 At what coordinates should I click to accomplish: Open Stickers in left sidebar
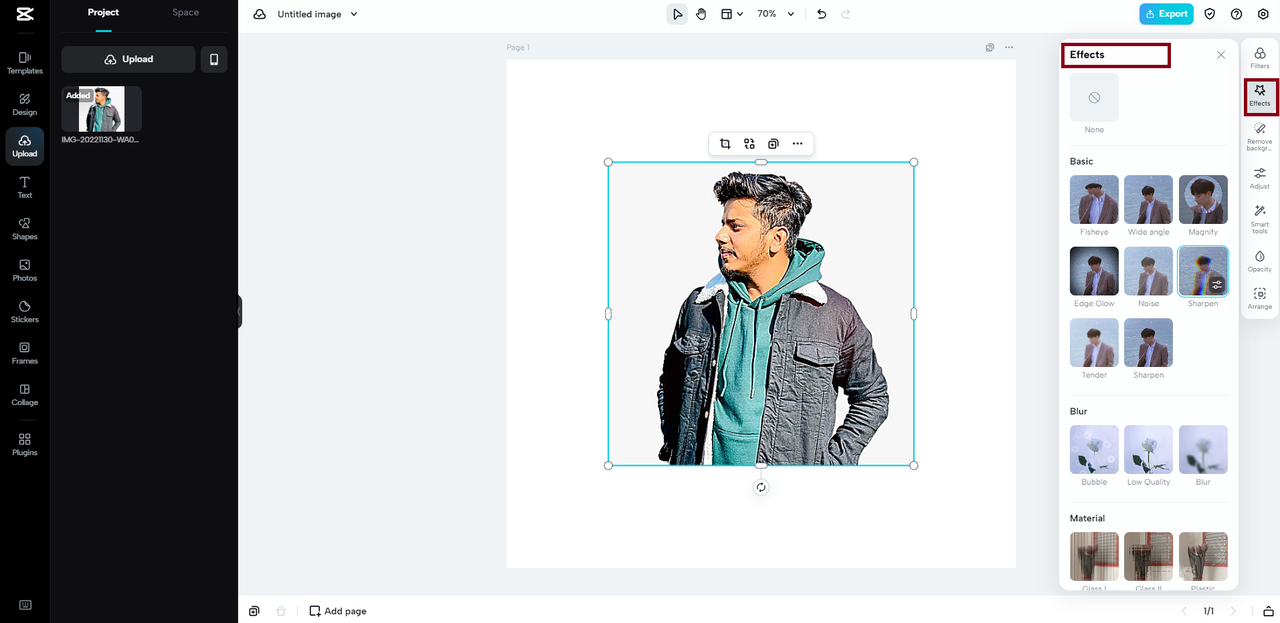pos(25,311)
